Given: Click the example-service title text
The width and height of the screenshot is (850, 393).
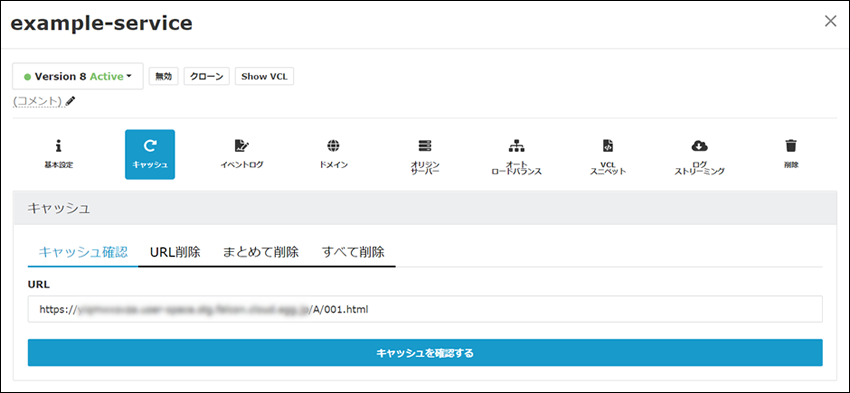Looking at the screenshot, I should [x=101, y=23].
